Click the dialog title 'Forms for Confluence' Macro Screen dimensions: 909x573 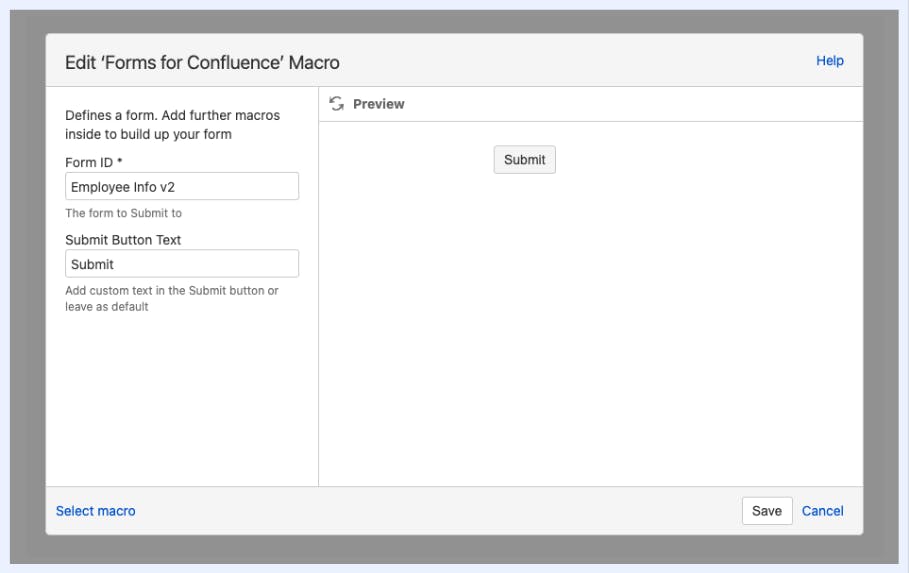(x=202, y=62)
